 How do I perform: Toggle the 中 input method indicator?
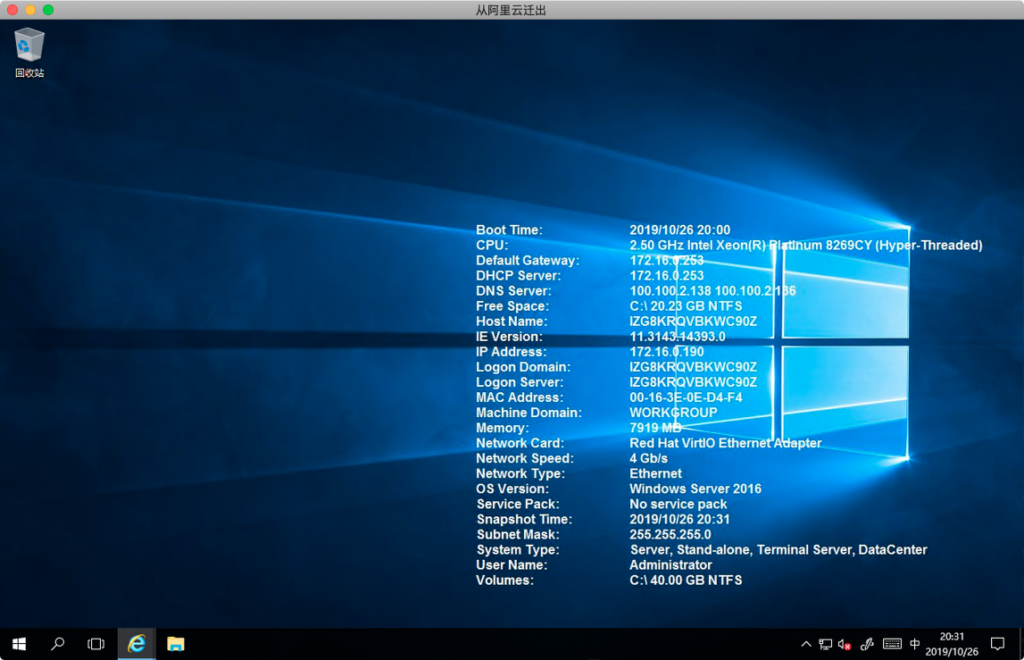click(x=915, y=643)
